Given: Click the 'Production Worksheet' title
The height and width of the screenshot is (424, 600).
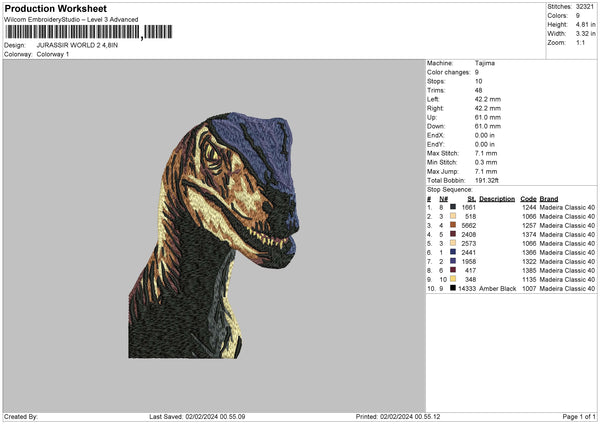Looking at the screenshot, I should click(55, 8).
